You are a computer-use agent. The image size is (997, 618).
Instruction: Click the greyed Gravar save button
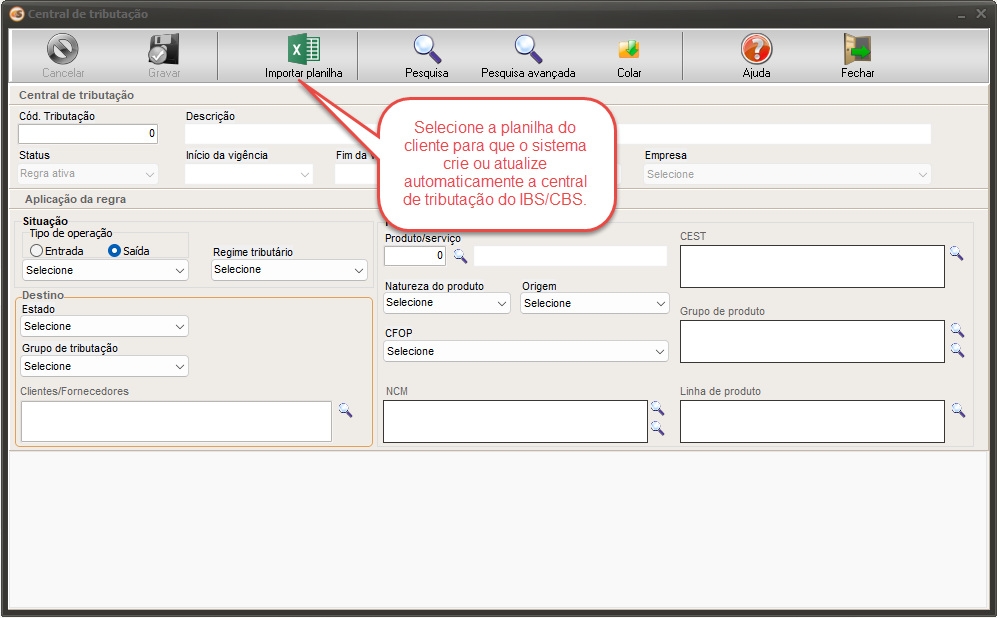coord(162,48)
